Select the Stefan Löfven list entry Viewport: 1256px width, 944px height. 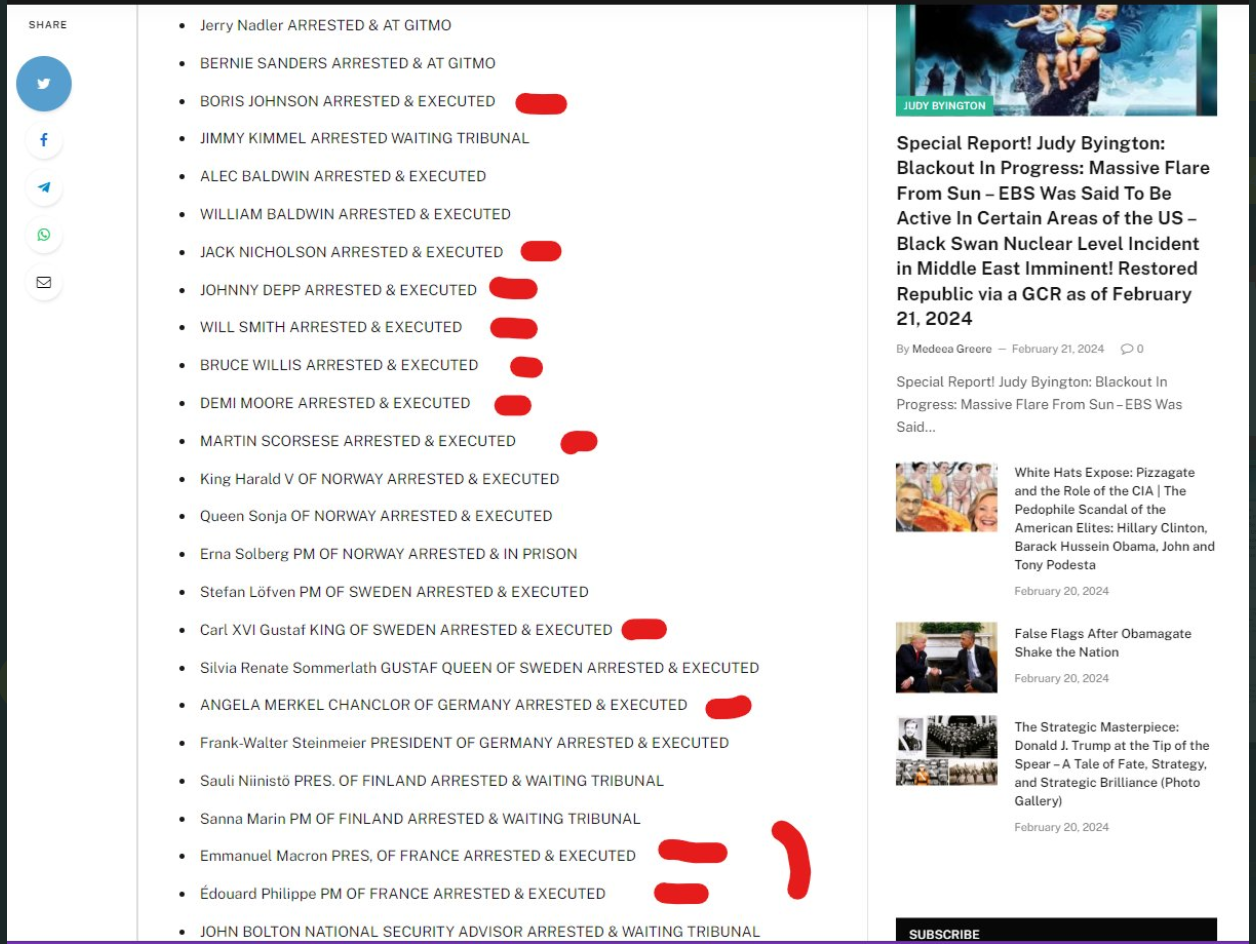[394, 592]
